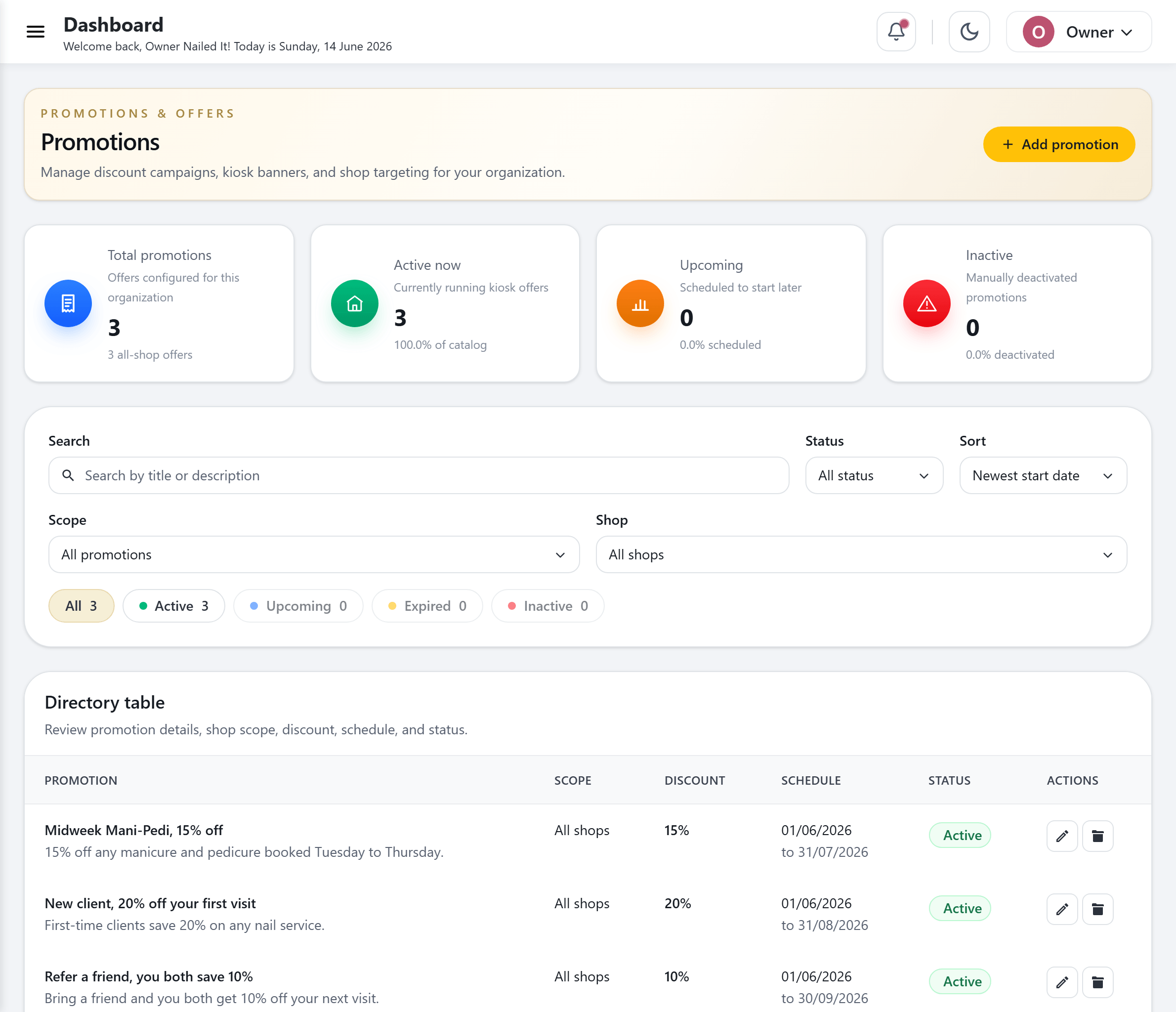This screenshot has width=1176, height=1012.
Task: Click the DISCOUNT column header
Action: pyautogui.click(x=695, y=780)
